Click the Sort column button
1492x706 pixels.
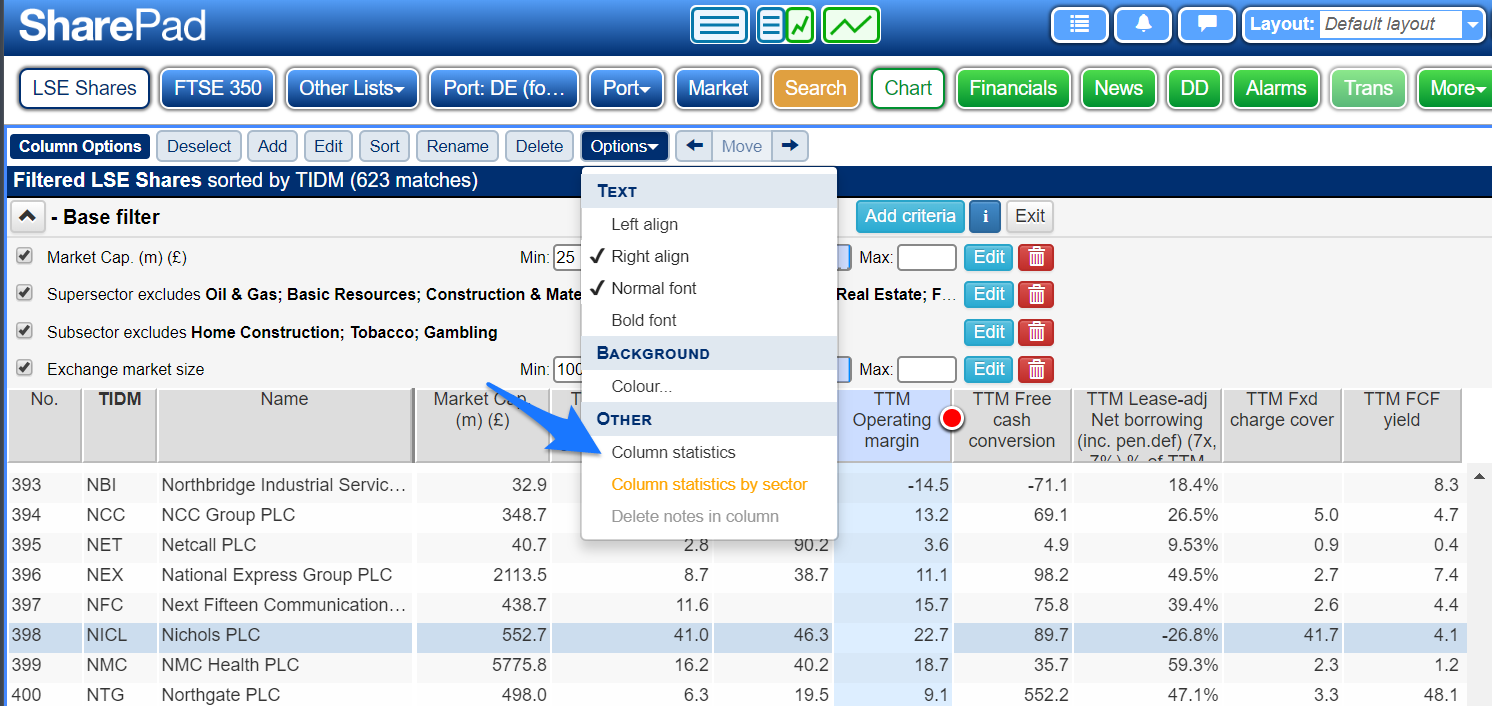coord(385,146)
